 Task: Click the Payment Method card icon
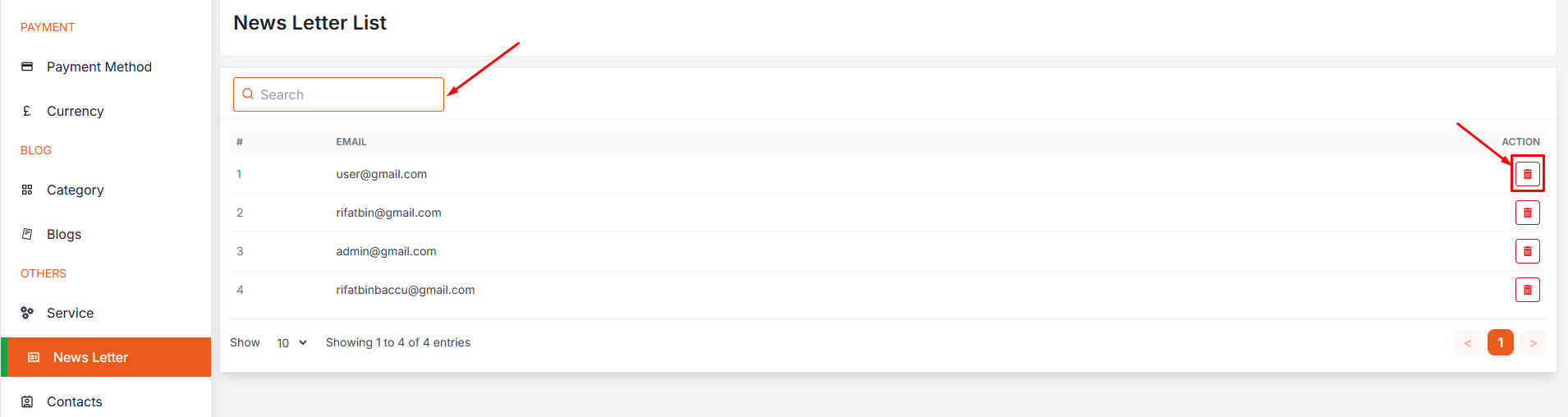tap(27, 66)
